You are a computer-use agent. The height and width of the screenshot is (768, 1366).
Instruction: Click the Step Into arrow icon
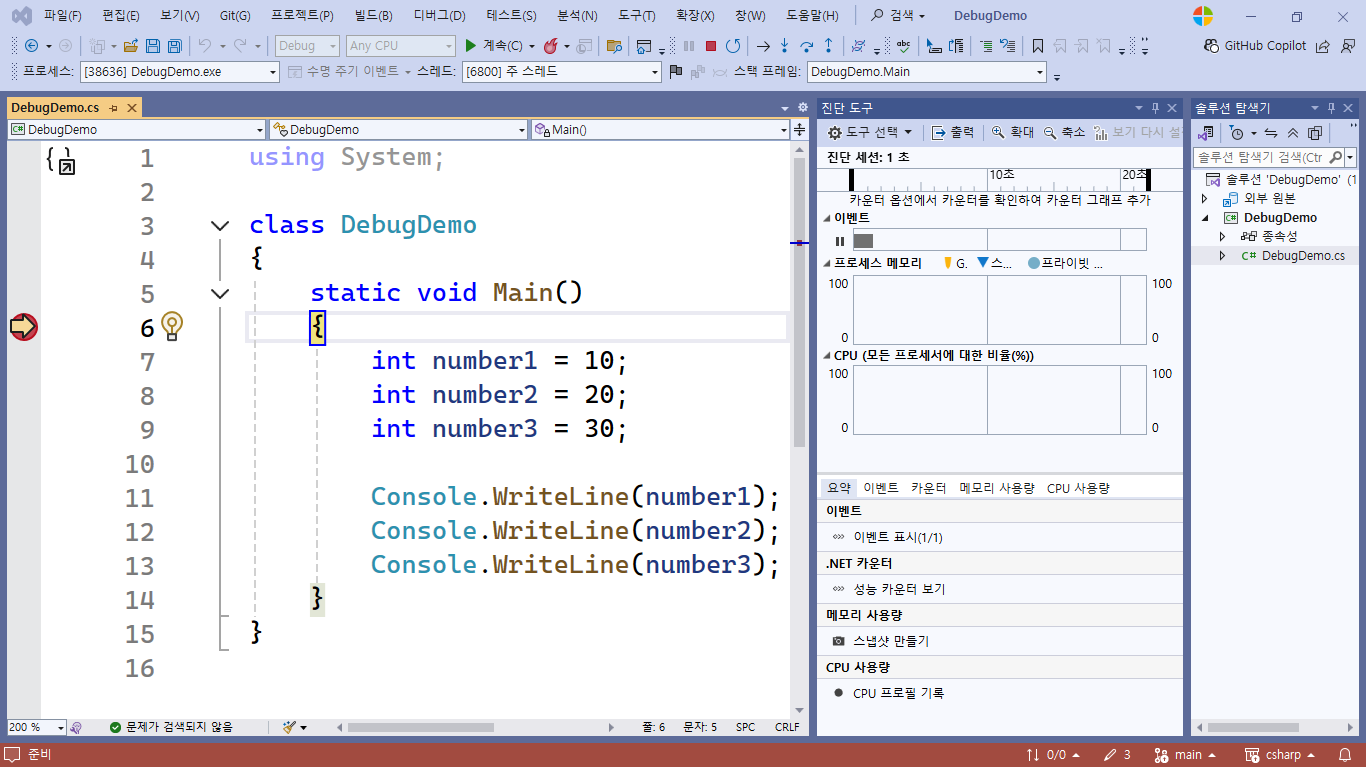pyautogui.click(x=784, y=46)
